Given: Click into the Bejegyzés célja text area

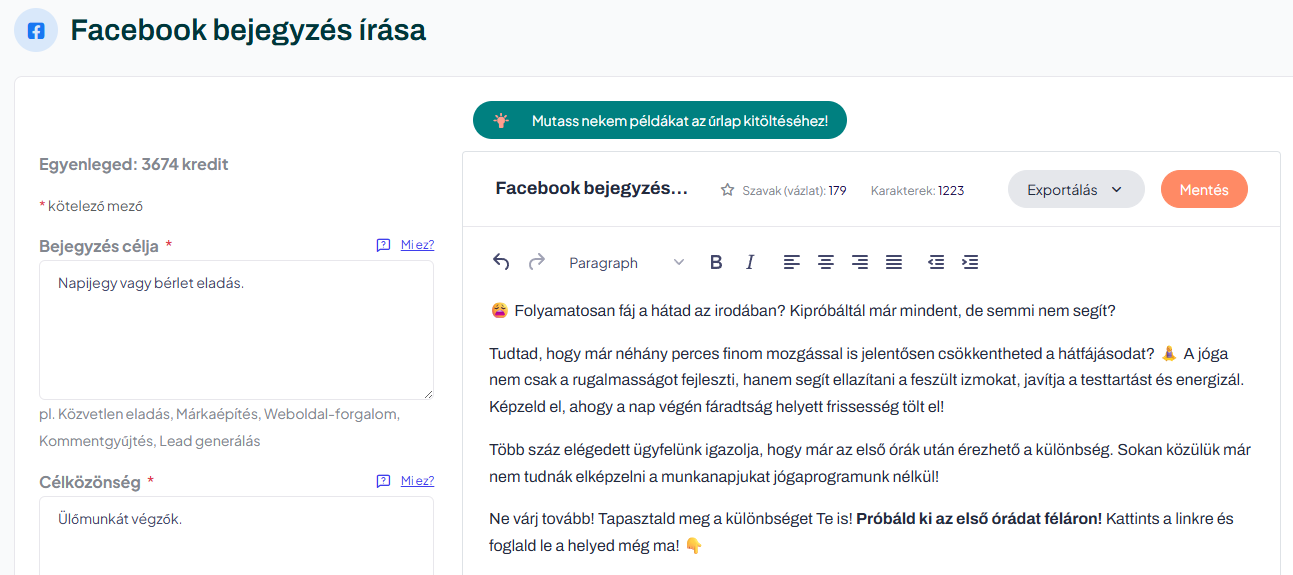Looking at the screenshot, I should 237,330.
